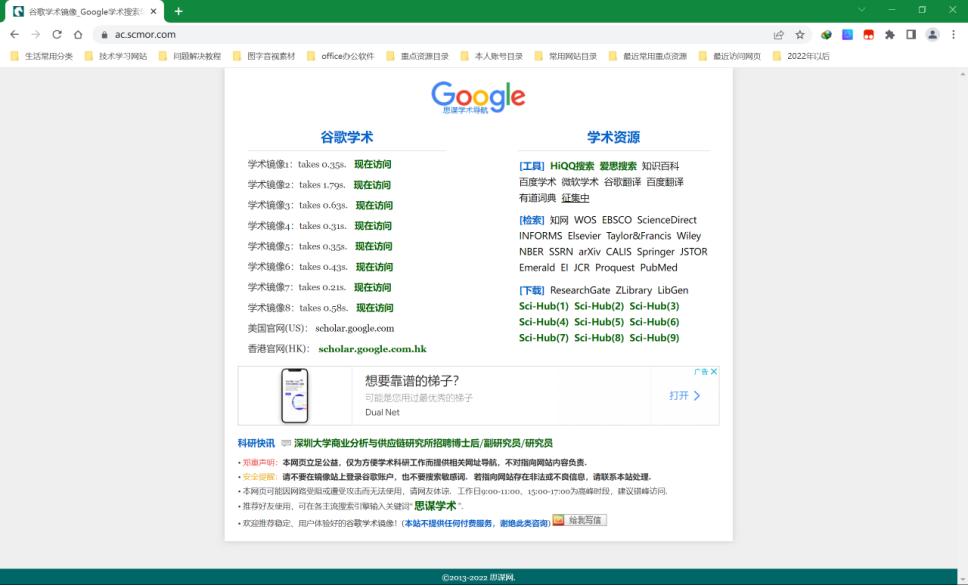Visit 学术镜像2 via 现在访问
The width and height of the screenshot is (968, 586).
click(372, 185)
